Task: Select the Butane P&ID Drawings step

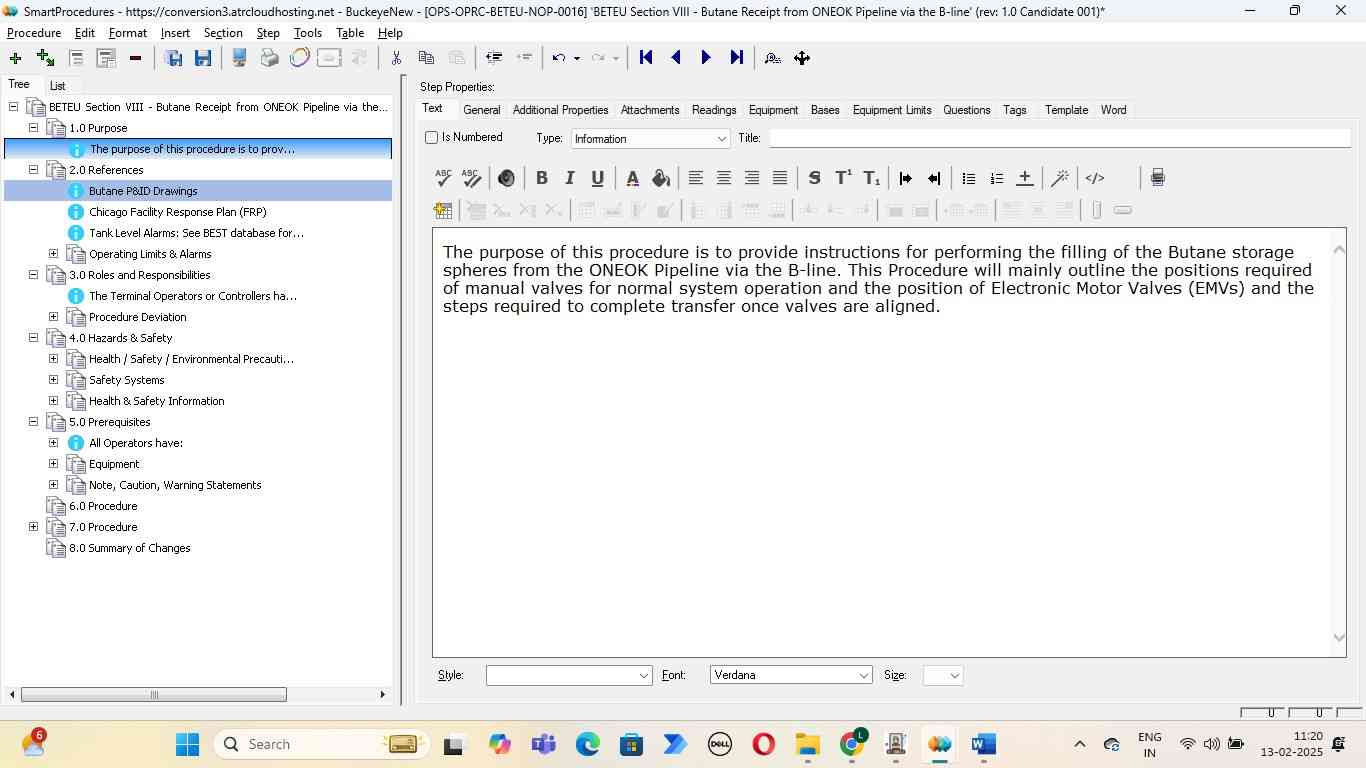Action: (x=143, y=191)
